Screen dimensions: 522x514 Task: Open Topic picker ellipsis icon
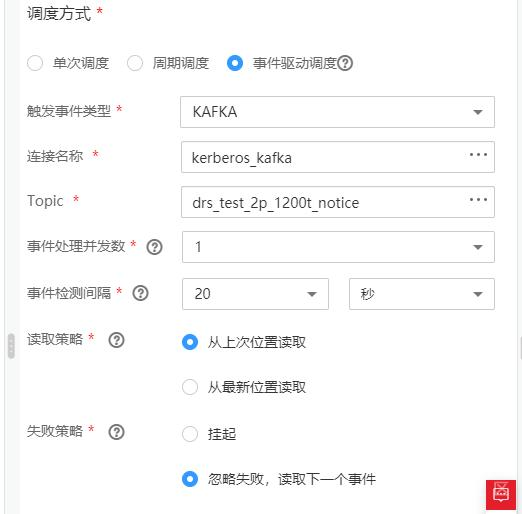478,200
